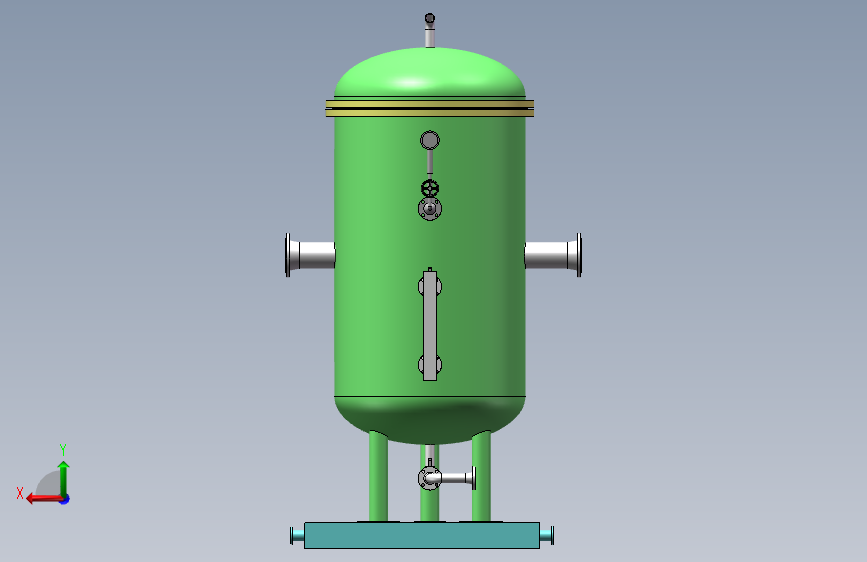Click the top vent pipe on the dome
Viewport: 867px width, 562px height.
click(x=430, y=30)
